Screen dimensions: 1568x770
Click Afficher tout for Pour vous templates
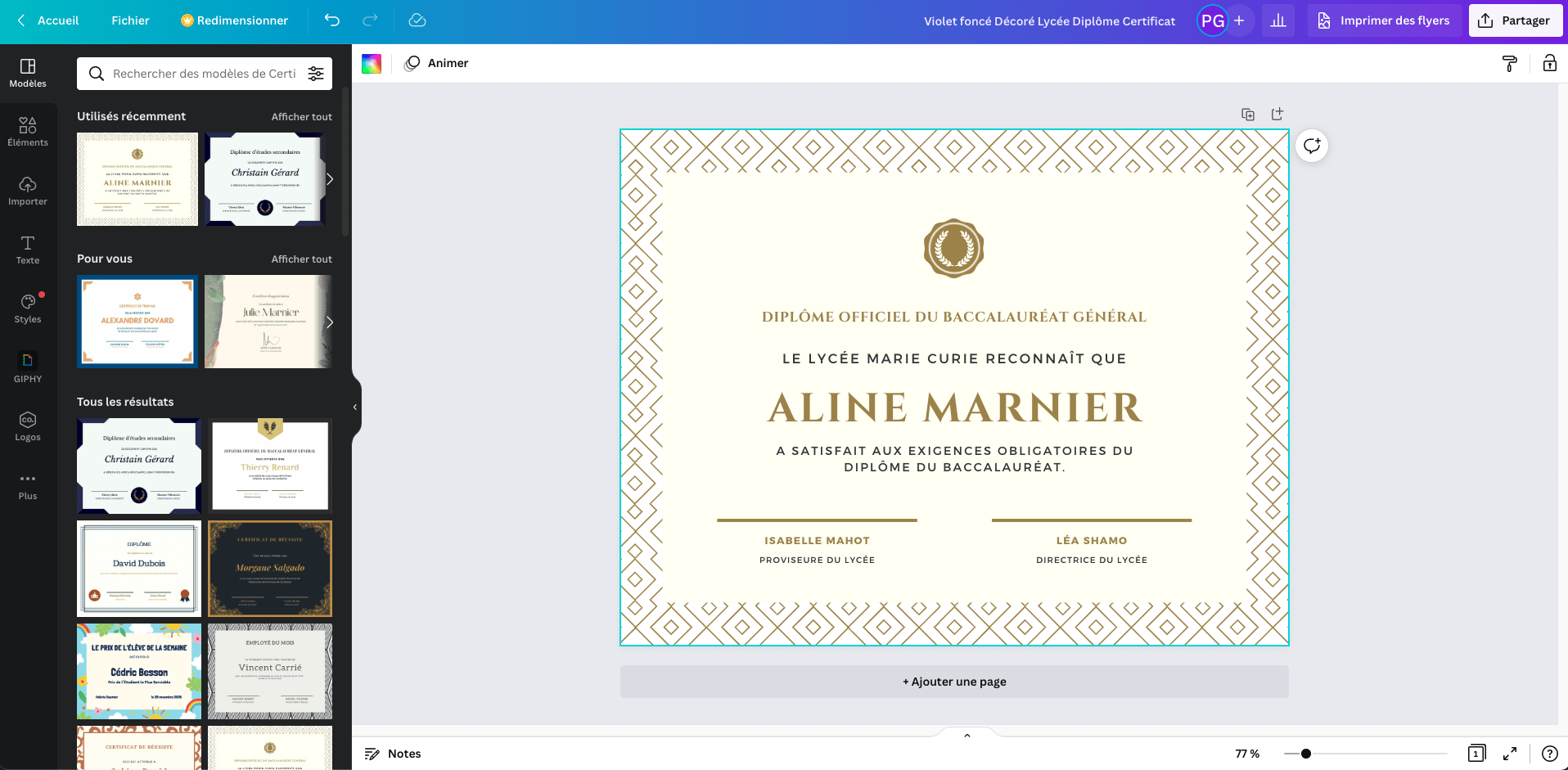pyautogui.click(x=301, y=259)
